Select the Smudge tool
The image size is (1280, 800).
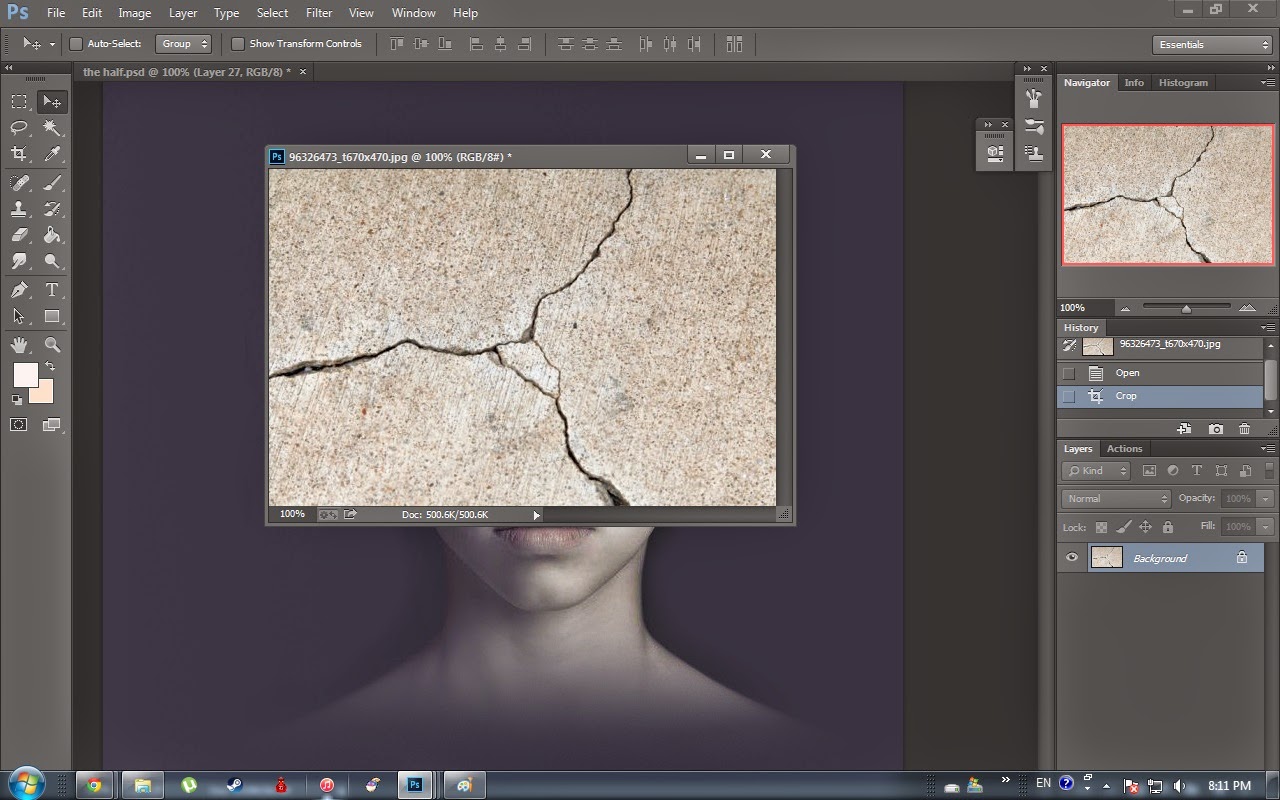19,261
